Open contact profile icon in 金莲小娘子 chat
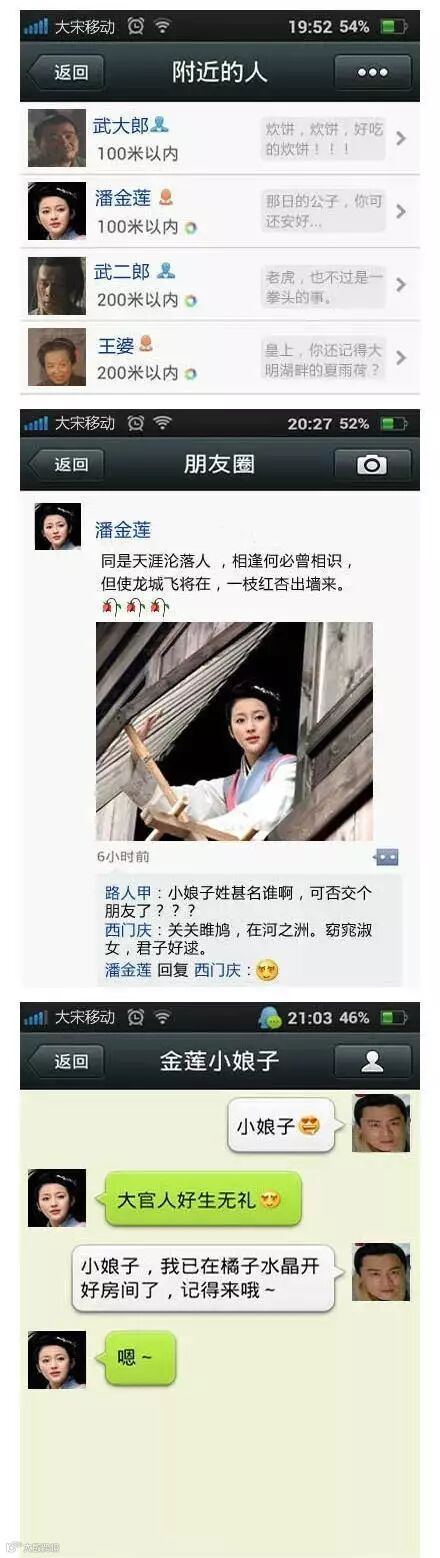This screenshot has height=1558, width=440. click(372, 1061)
